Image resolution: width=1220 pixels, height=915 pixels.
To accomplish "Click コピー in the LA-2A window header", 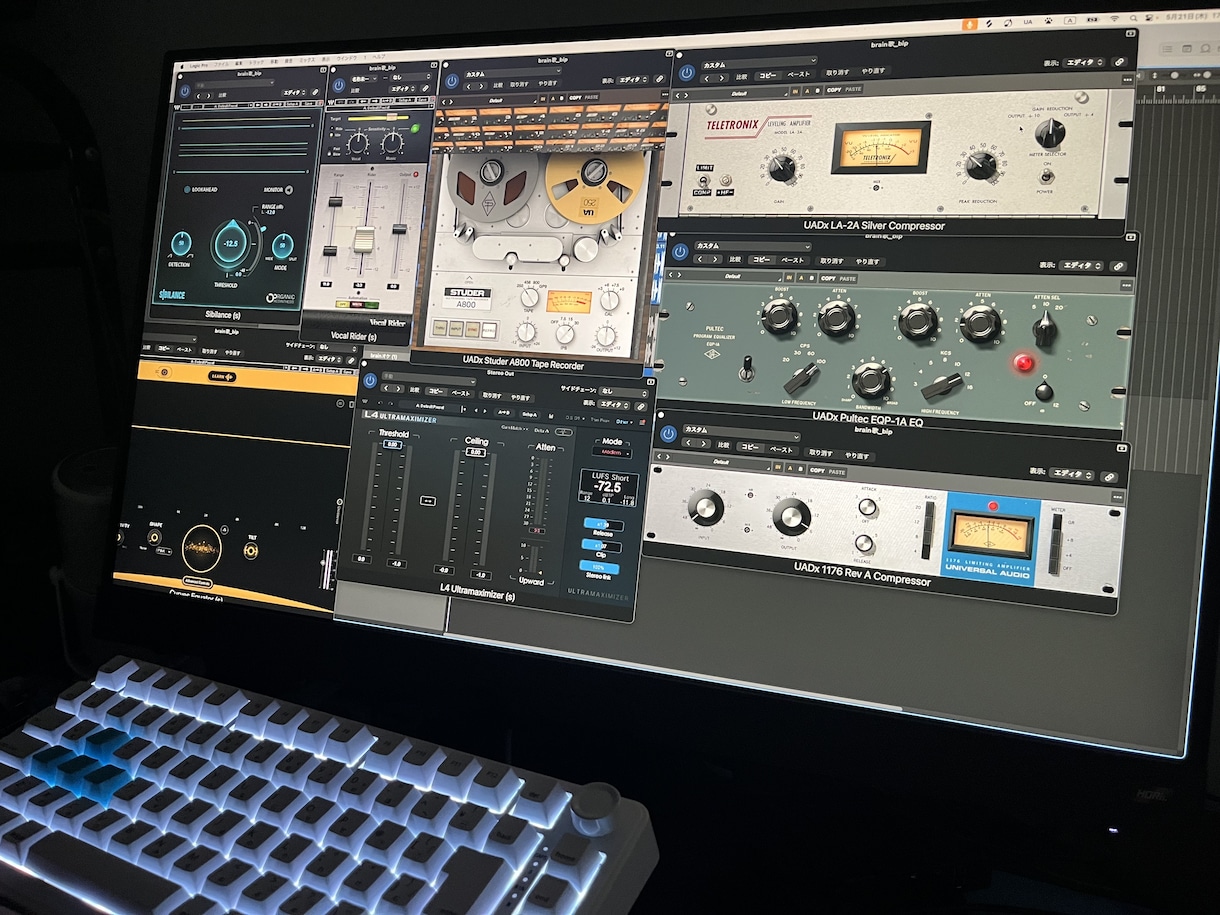I will tap(768, 75).
